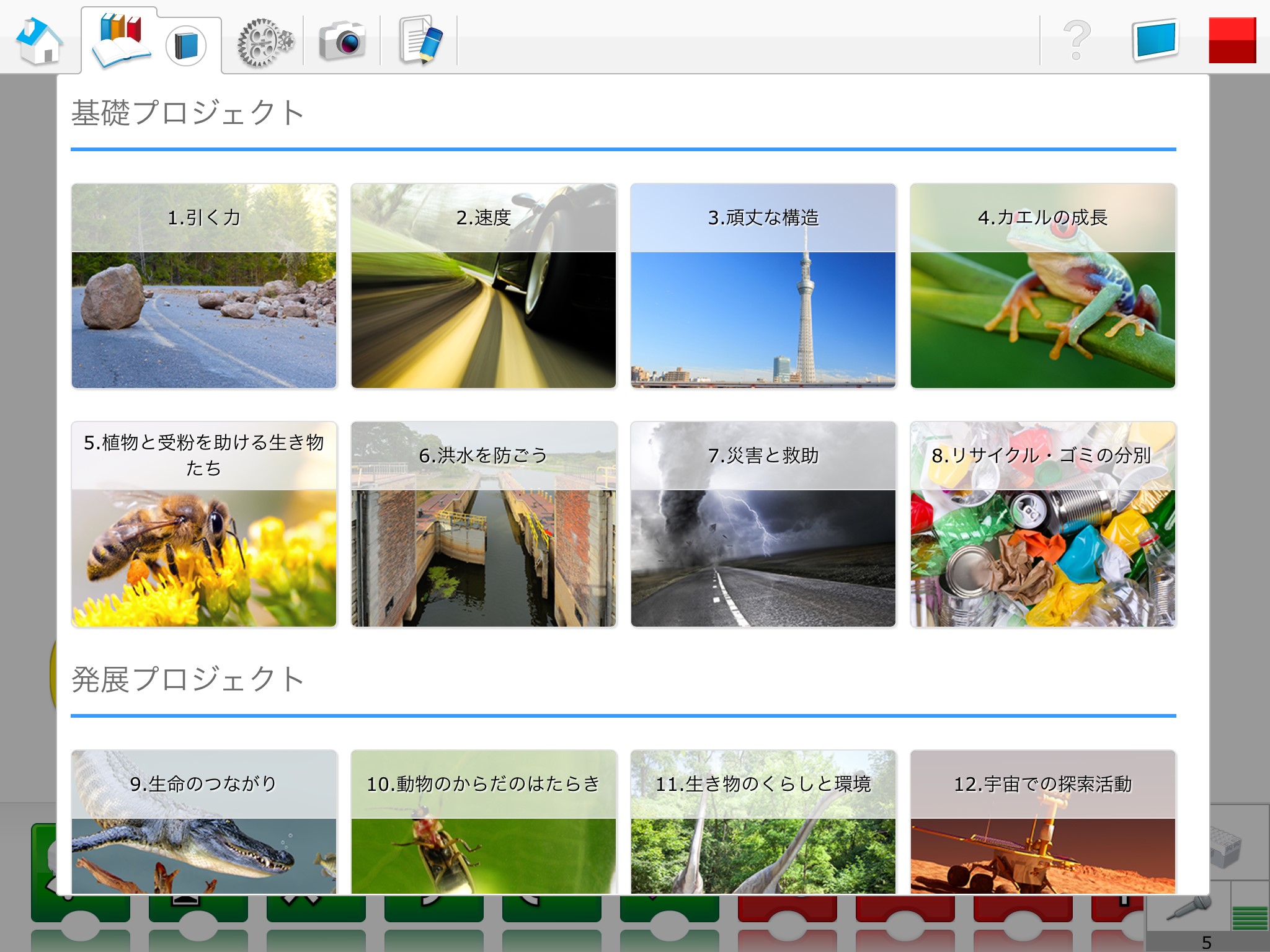Open project 9.生命のつながり
Viewport: 1270px width, 952px height.
pos(204,822)
